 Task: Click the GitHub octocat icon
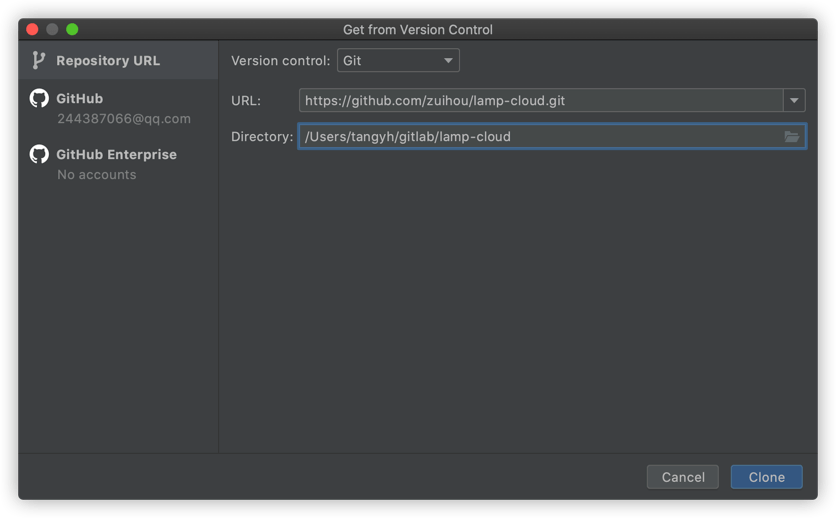39,98
